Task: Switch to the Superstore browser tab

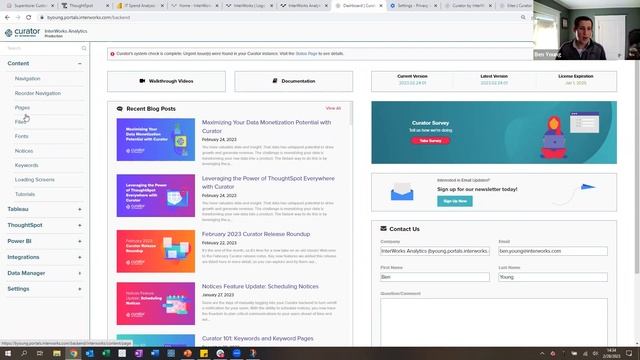Action: pyautogui.click(x=31, y=6)
